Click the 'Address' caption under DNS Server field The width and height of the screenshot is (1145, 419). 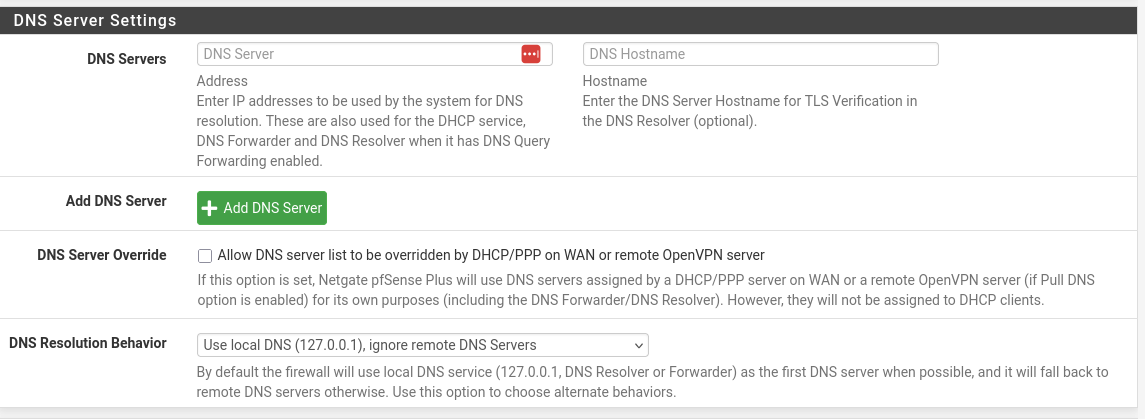[222, 81]
